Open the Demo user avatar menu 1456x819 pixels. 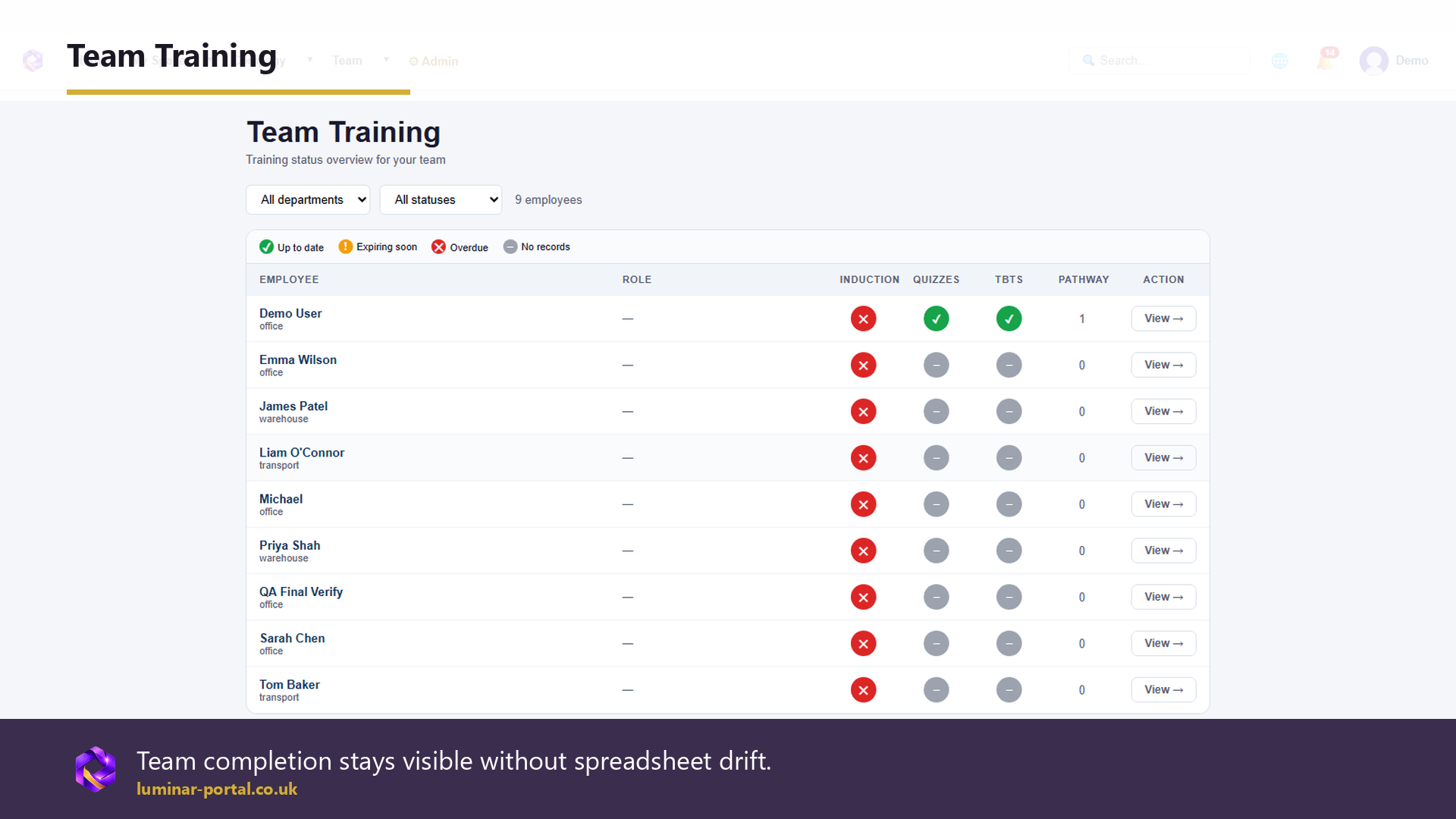(1394, 61)
